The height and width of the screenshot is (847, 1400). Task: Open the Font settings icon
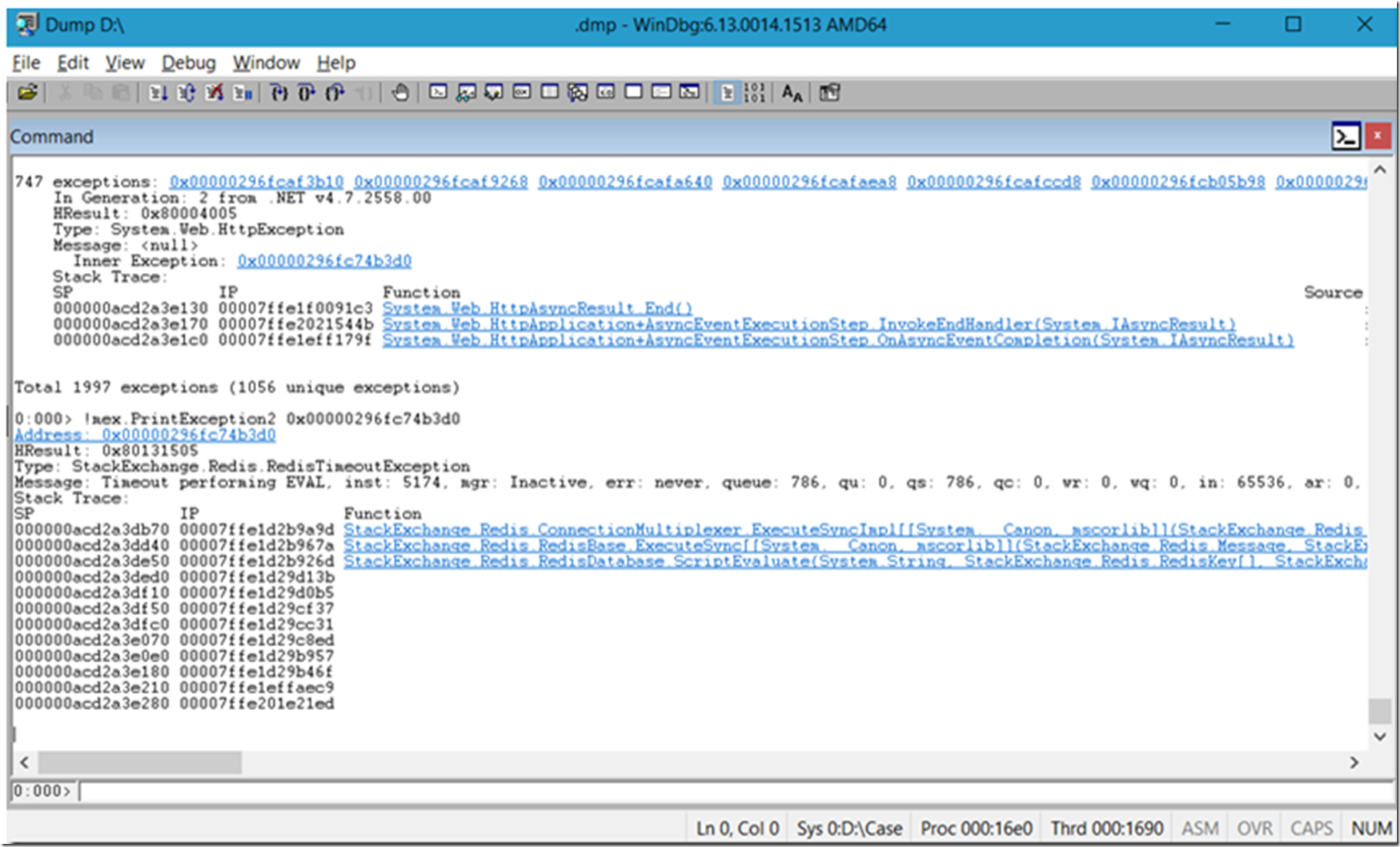[792, 93]
